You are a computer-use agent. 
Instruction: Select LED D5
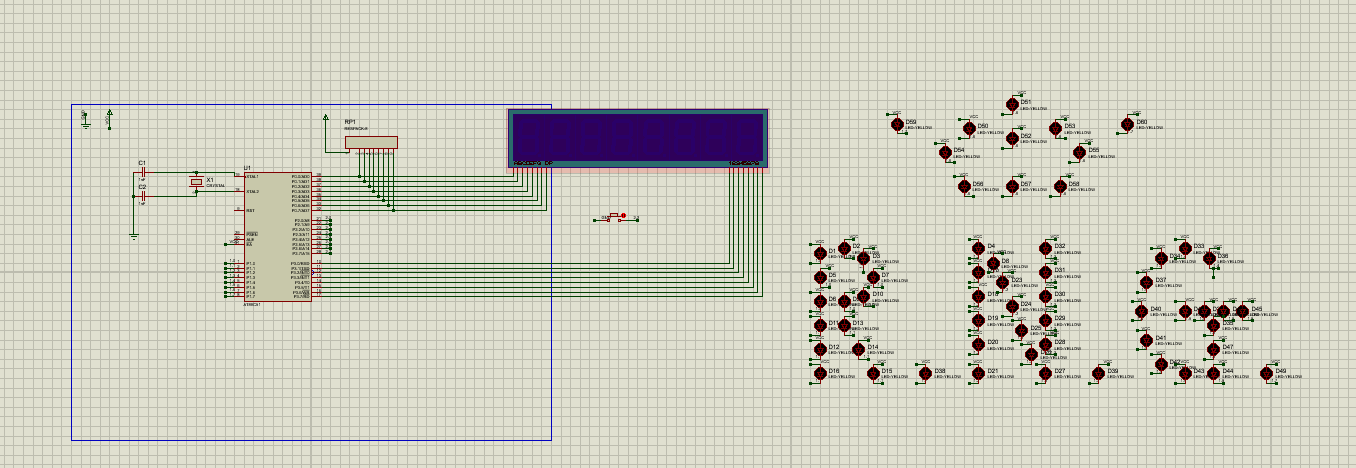[820, 277]
